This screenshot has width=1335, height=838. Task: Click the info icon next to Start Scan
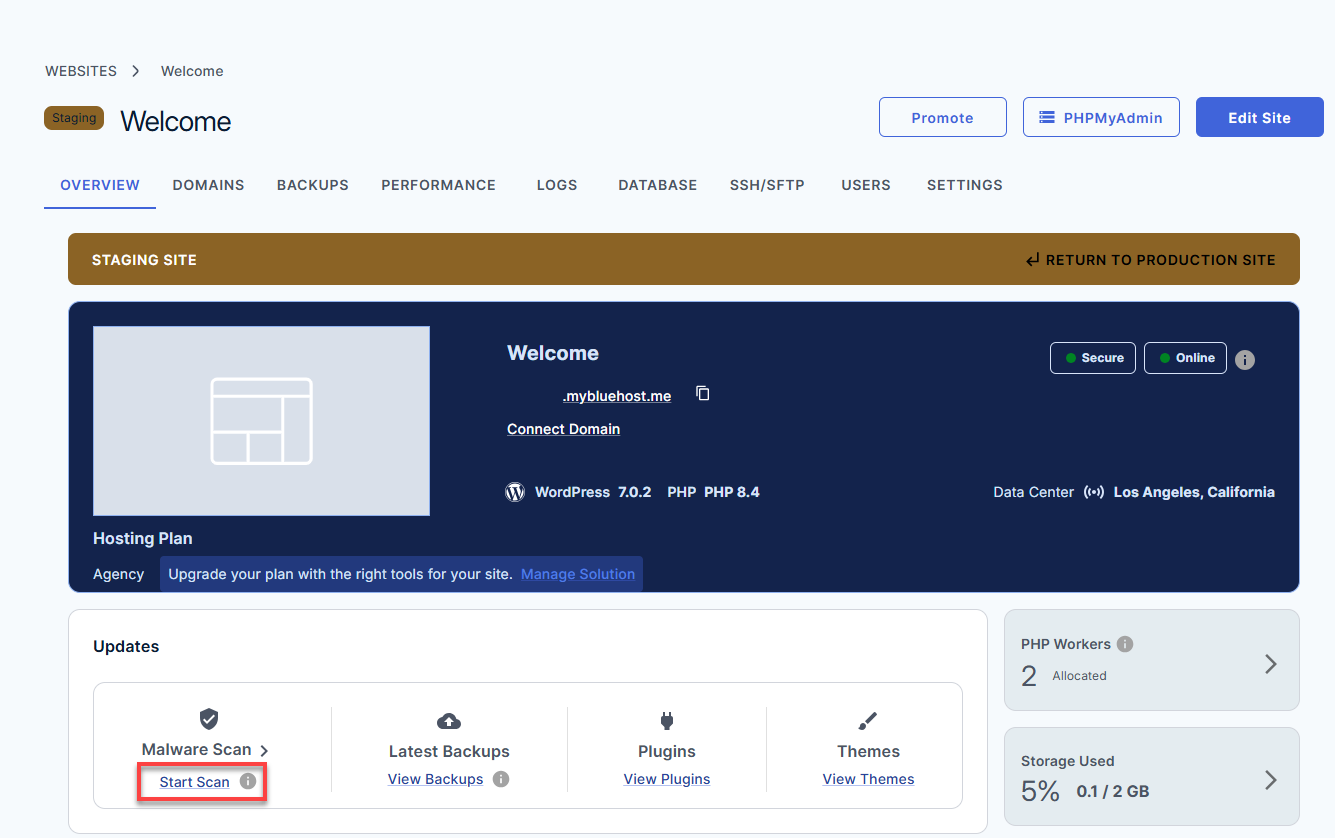pyautogui.click(x=248, y=781)
